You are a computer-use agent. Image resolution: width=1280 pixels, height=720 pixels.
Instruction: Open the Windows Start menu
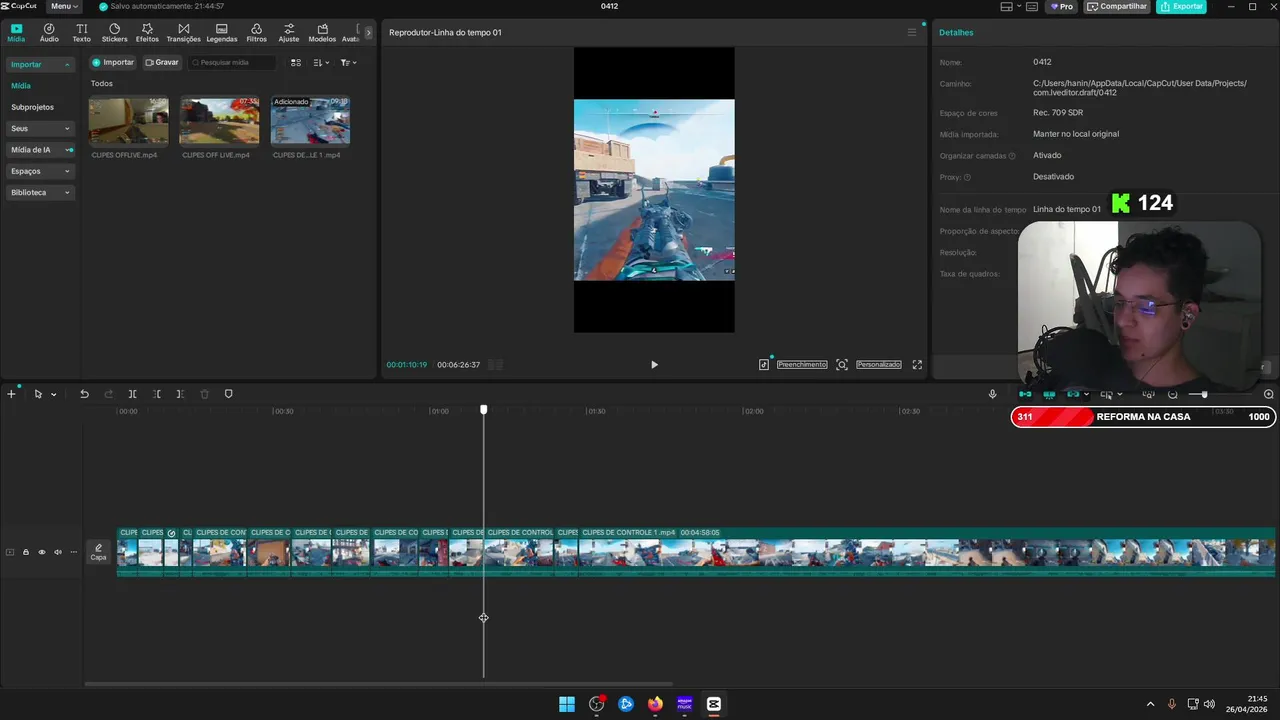pos(567,704)
